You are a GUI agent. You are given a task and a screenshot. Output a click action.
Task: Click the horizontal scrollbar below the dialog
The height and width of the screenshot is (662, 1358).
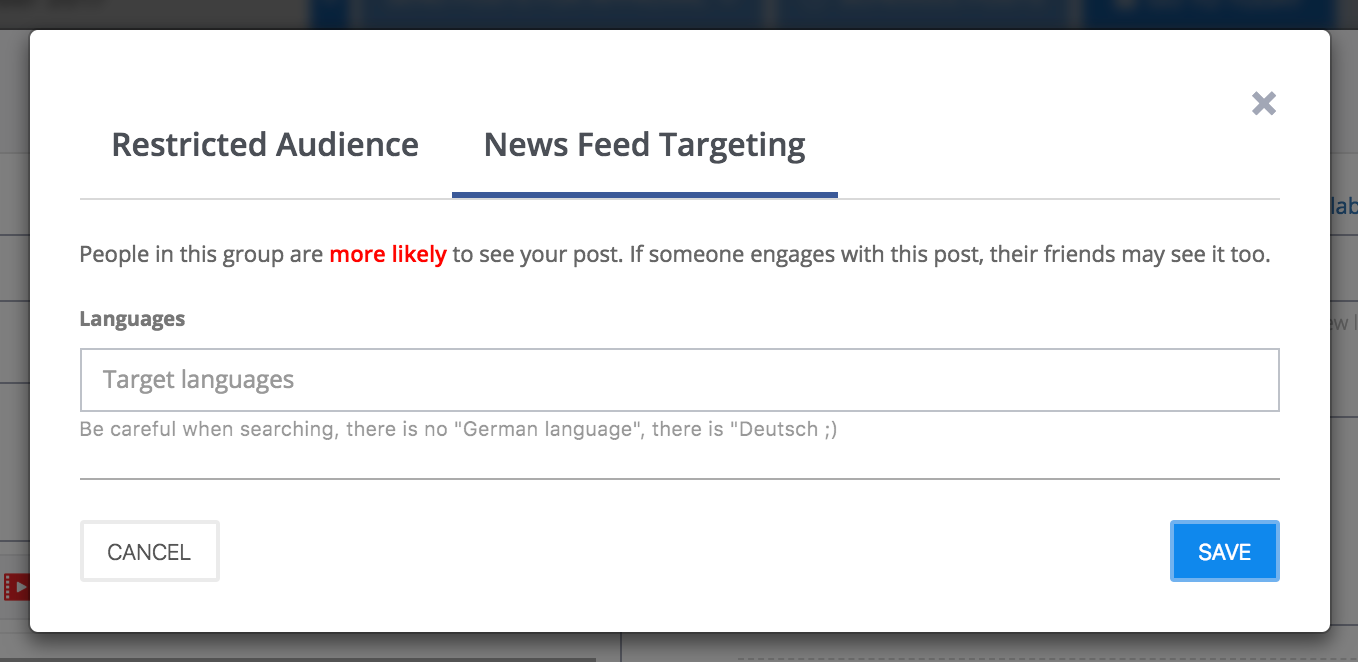click(x=300, y=659)
